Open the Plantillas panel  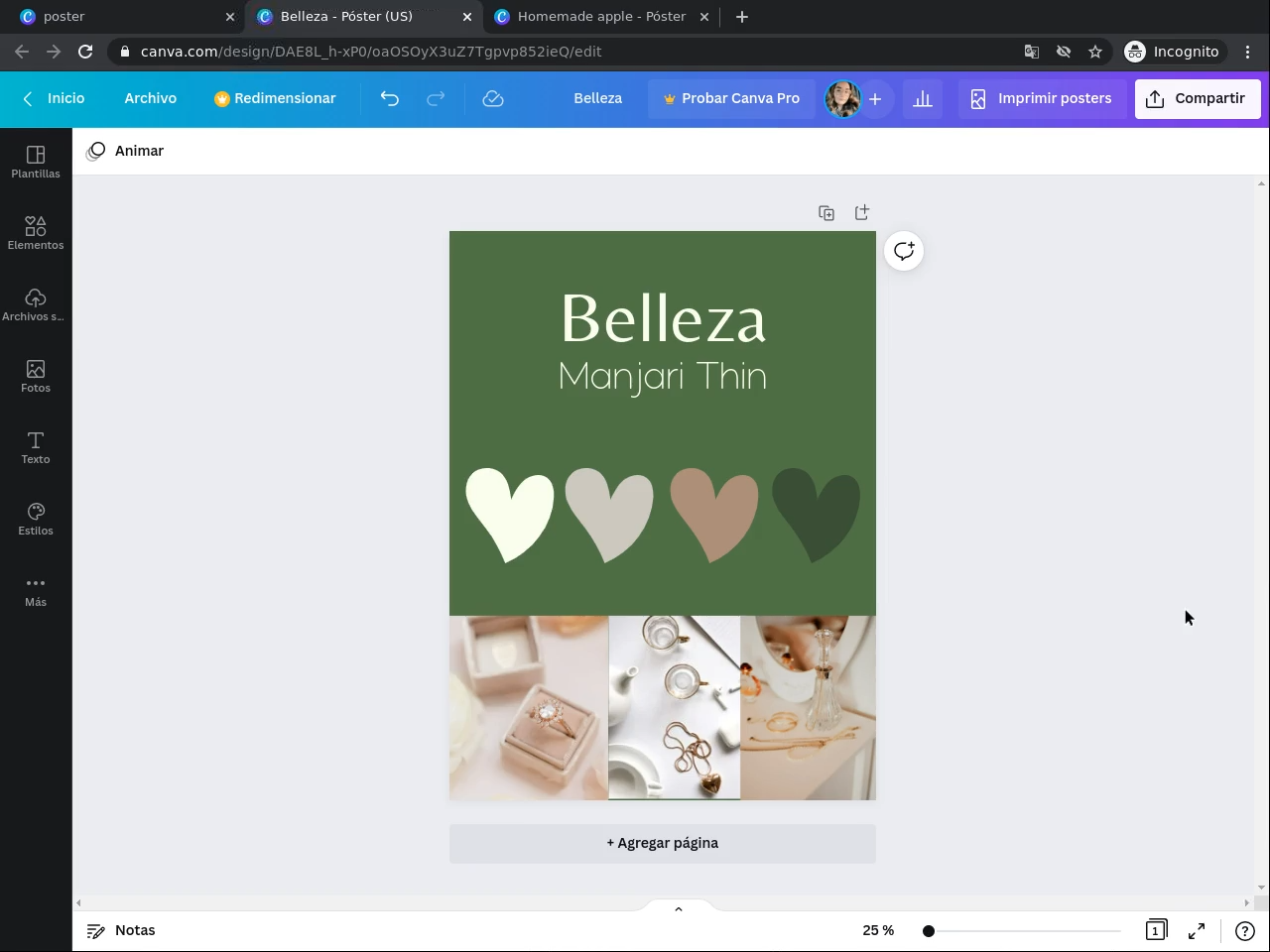(x=36, y=162)
